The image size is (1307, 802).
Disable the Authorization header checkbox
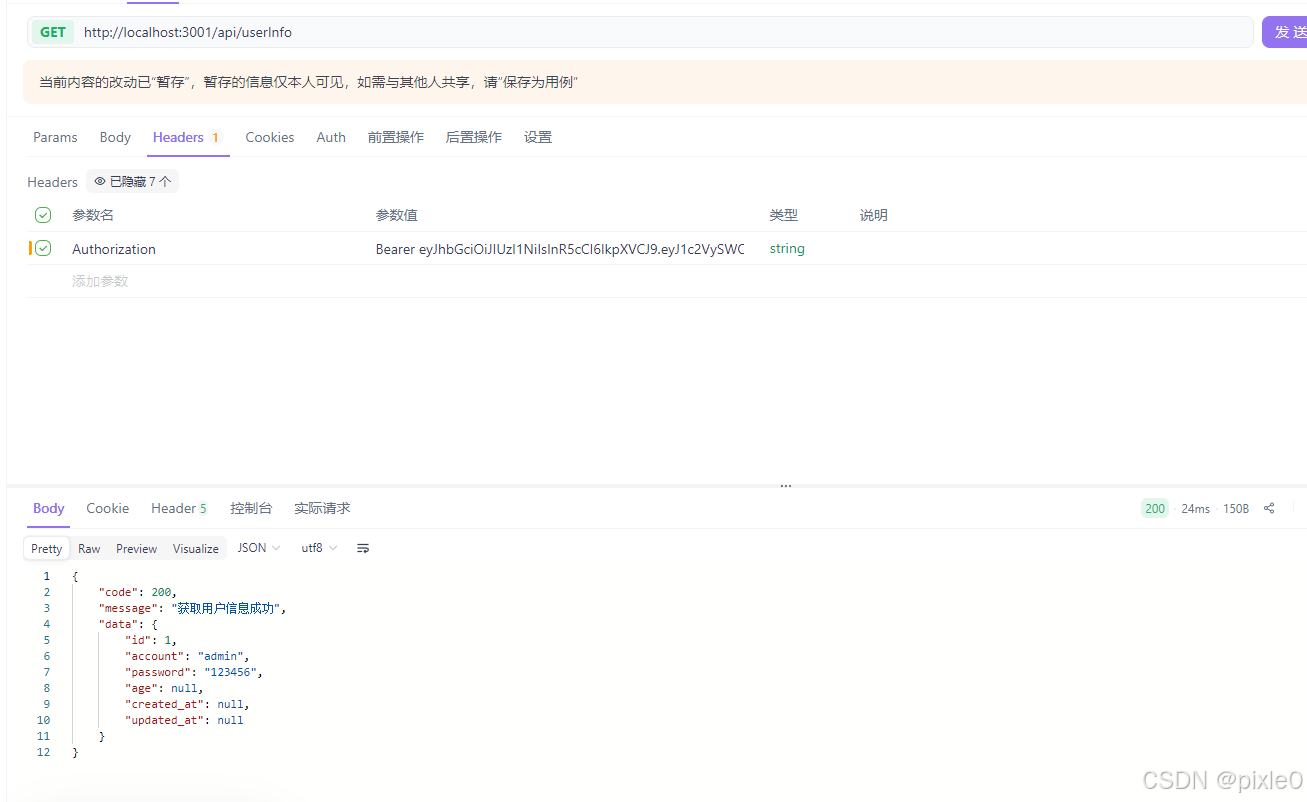pyautogui.click(x=45, y=248)
